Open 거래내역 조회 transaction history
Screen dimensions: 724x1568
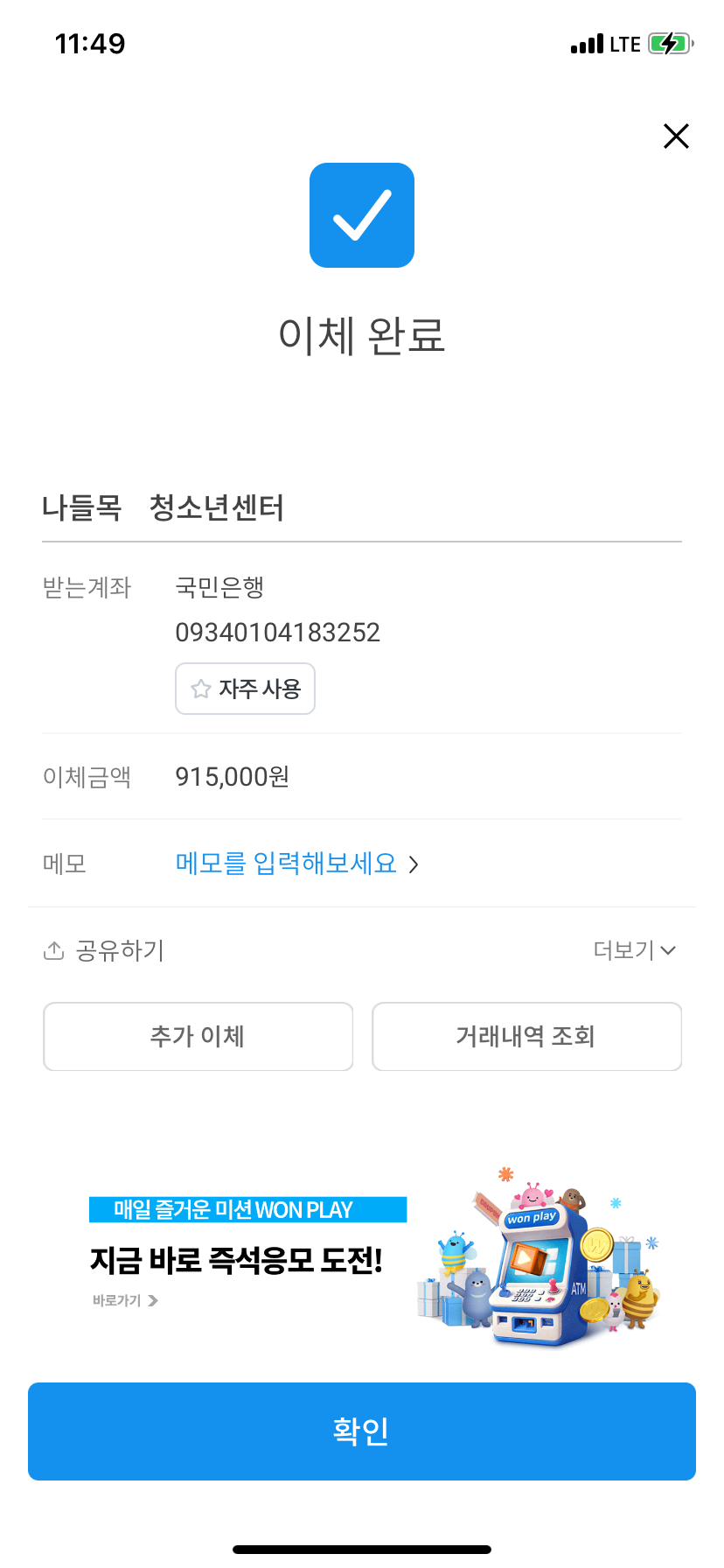pos(526,1037)
